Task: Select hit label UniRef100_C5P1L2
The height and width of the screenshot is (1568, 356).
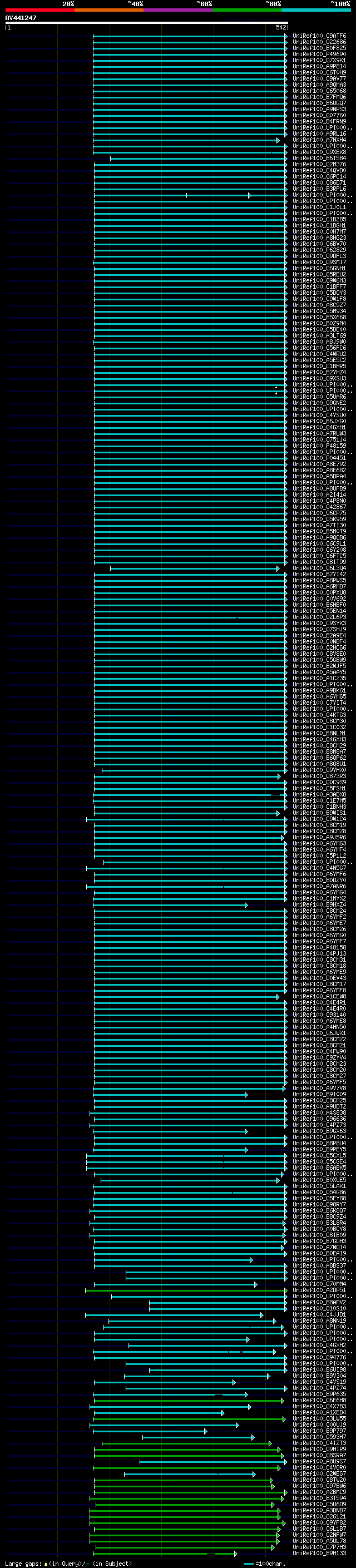Action: [x=319, y=856]
